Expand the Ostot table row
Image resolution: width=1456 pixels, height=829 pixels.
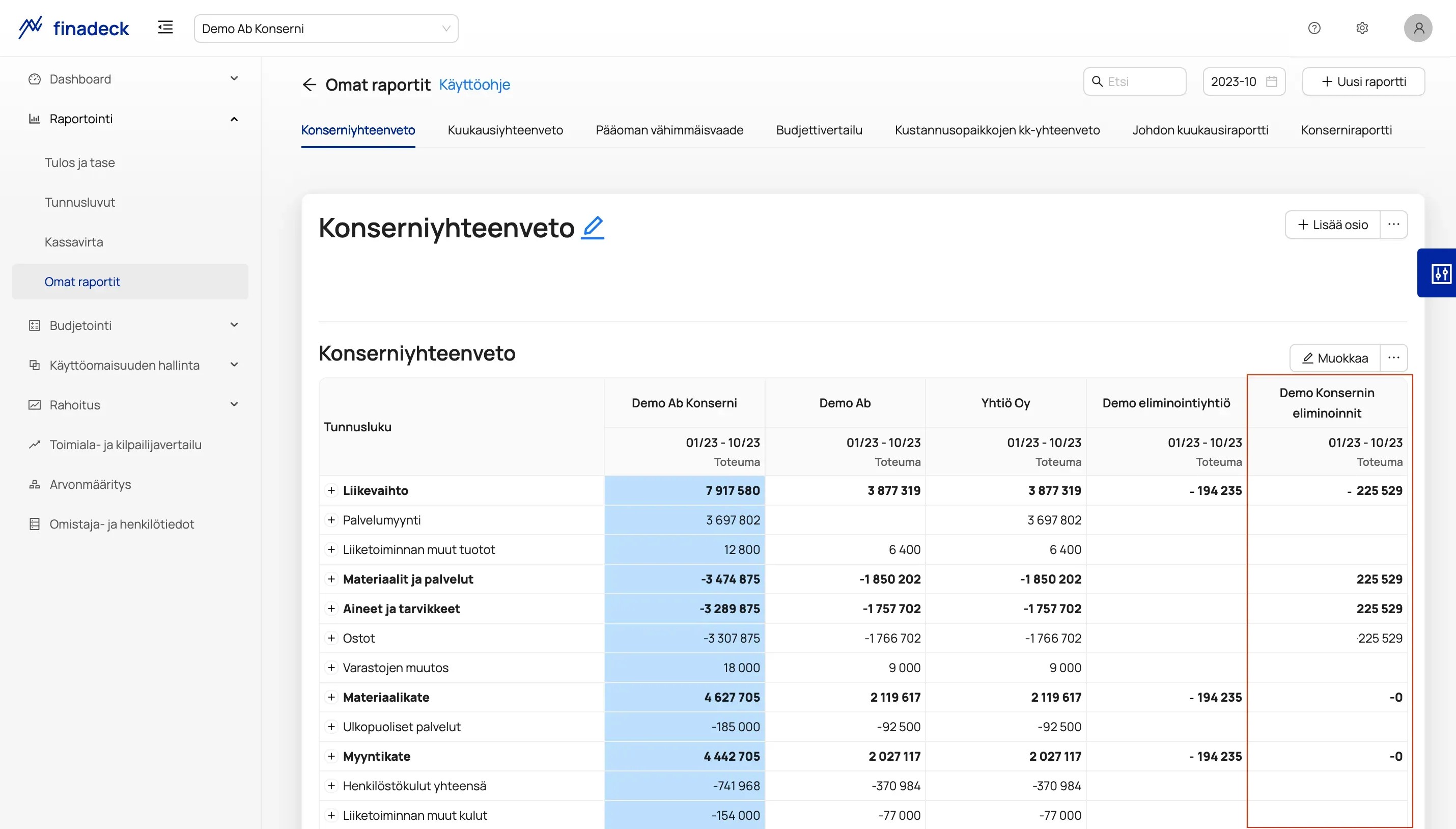(x=331, y=638)
